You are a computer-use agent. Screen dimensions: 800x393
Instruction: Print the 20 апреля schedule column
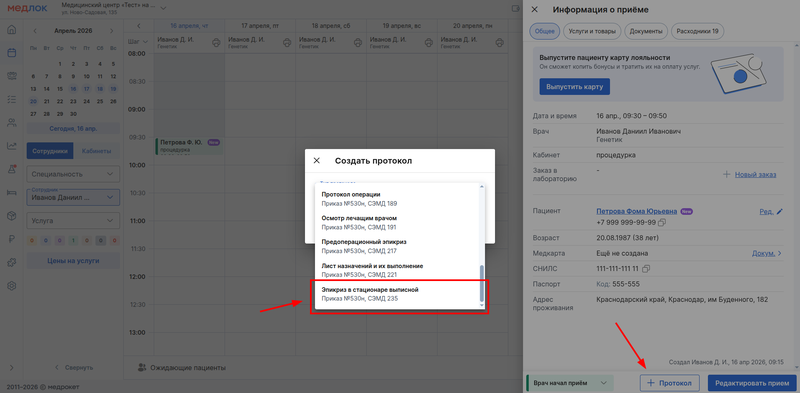(499, 42)
